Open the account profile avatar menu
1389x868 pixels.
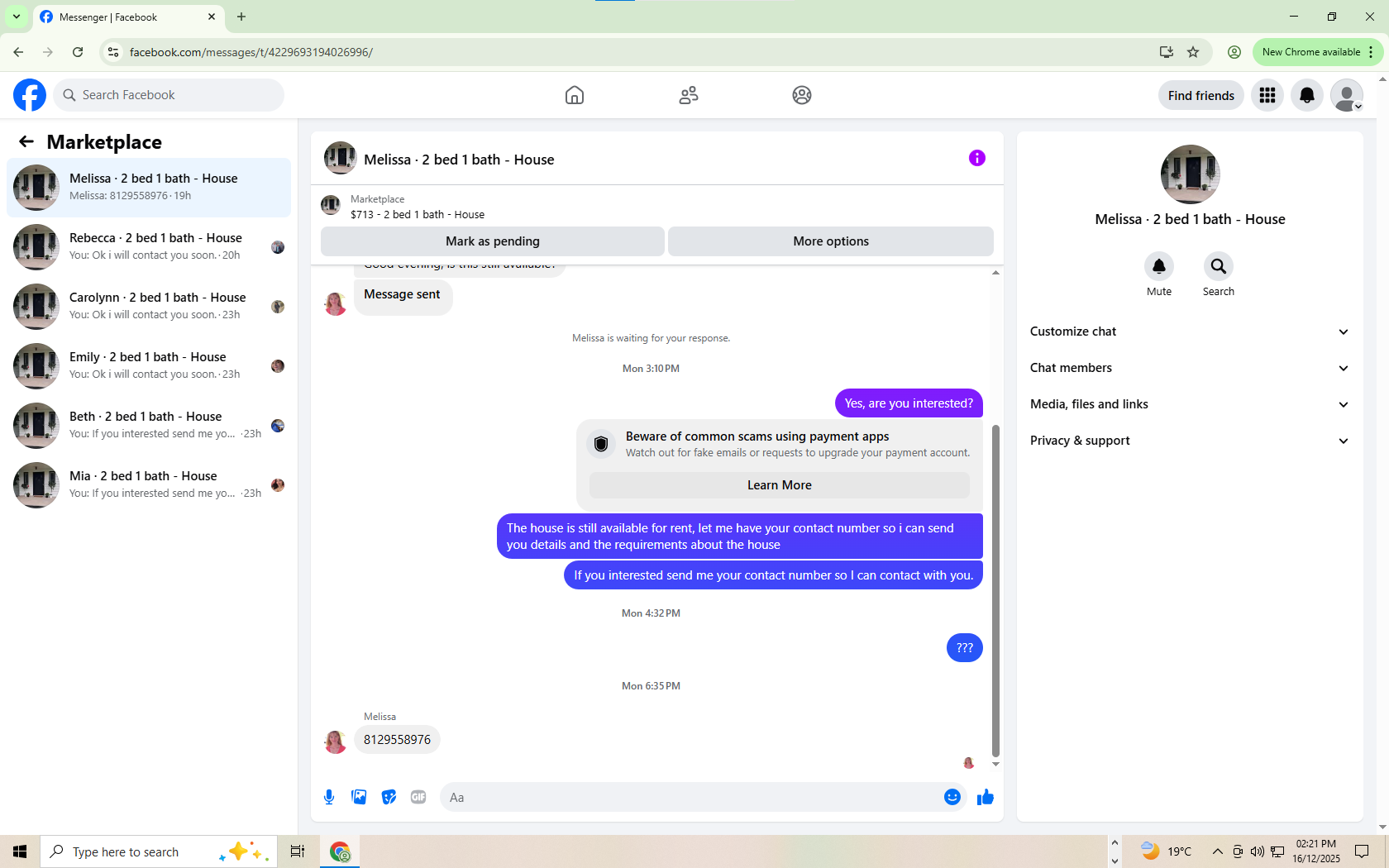tap(1347, 95)
